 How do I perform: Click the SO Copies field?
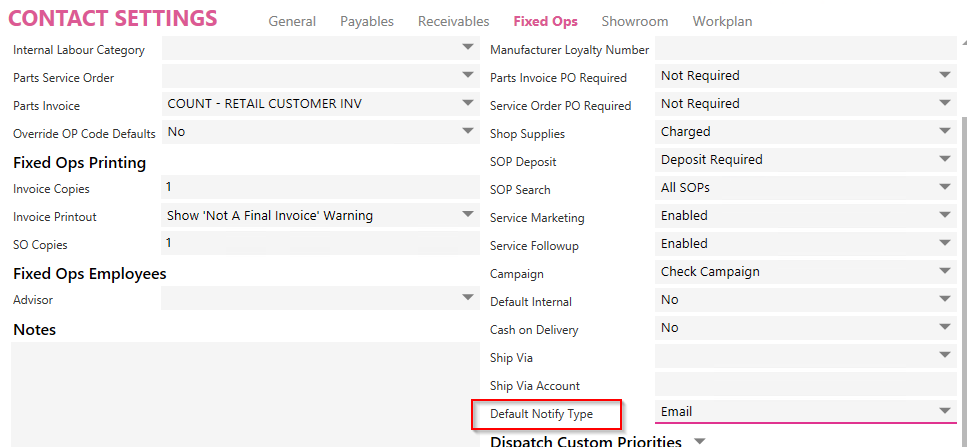[320, 244]
